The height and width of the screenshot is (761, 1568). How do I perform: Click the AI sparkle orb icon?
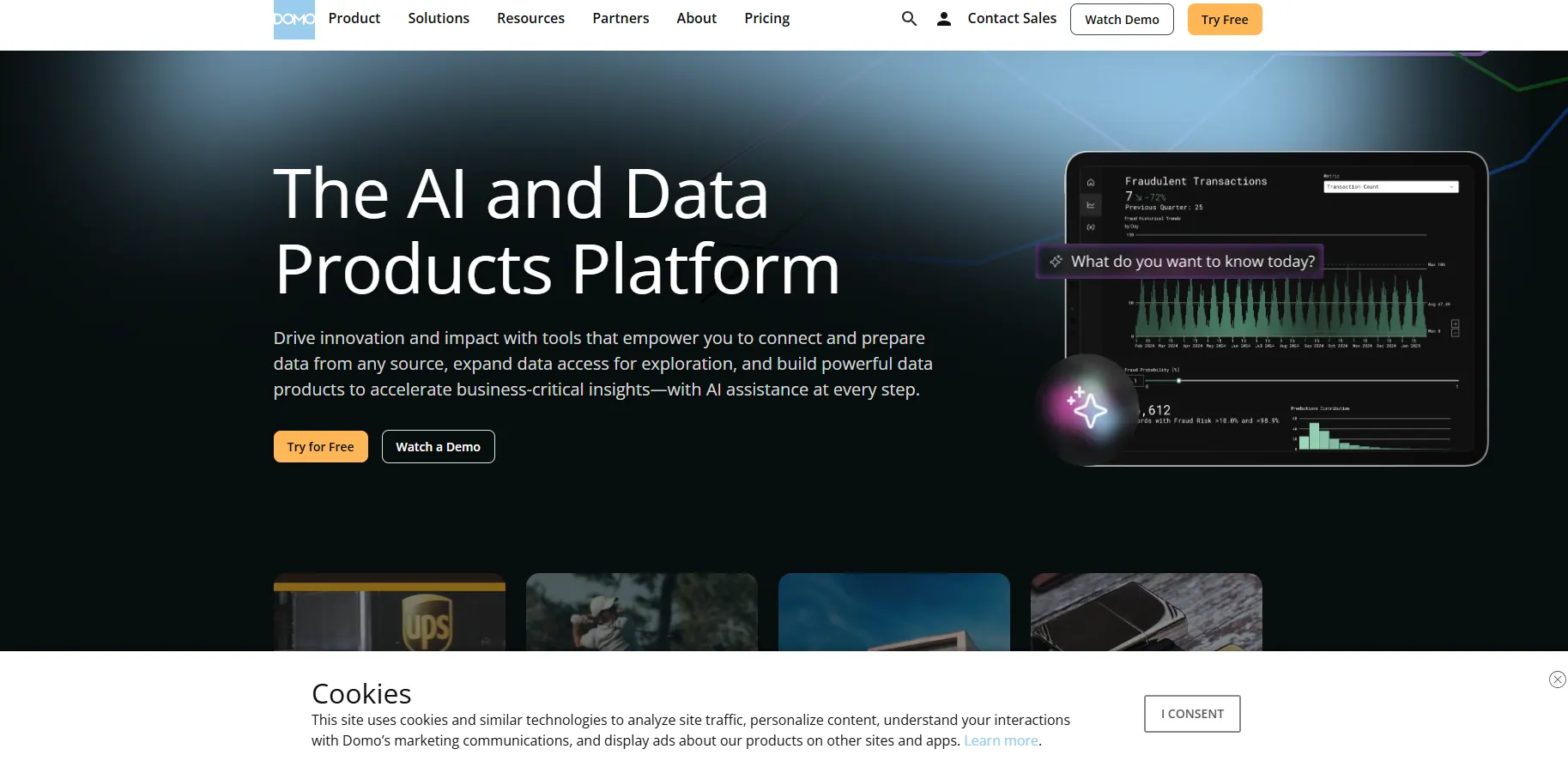point(1087,407)
